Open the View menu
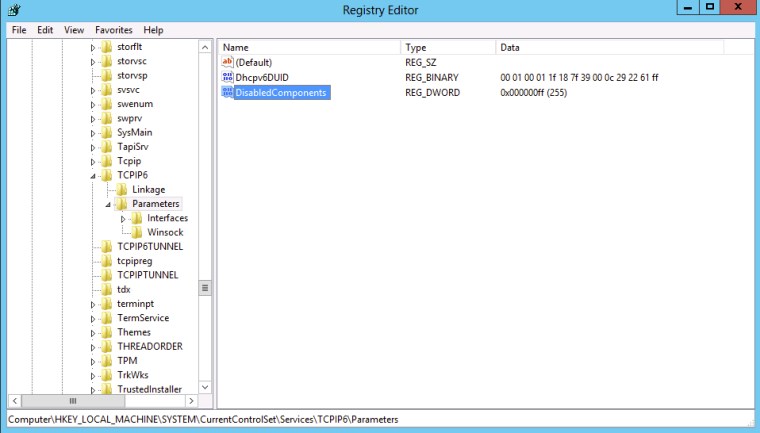This screenshot has width=760, height=433. click(x=74, y=30)
